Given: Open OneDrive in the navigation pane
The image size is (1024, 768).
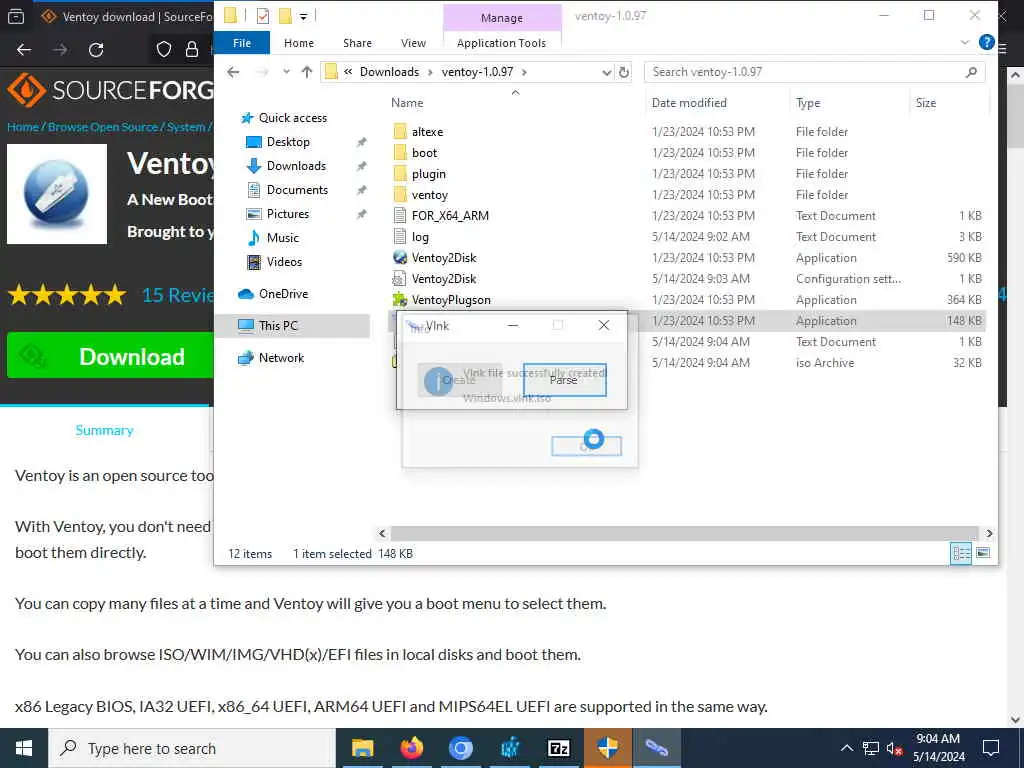Looking at the screenshot, I should [x=283, y=294].
